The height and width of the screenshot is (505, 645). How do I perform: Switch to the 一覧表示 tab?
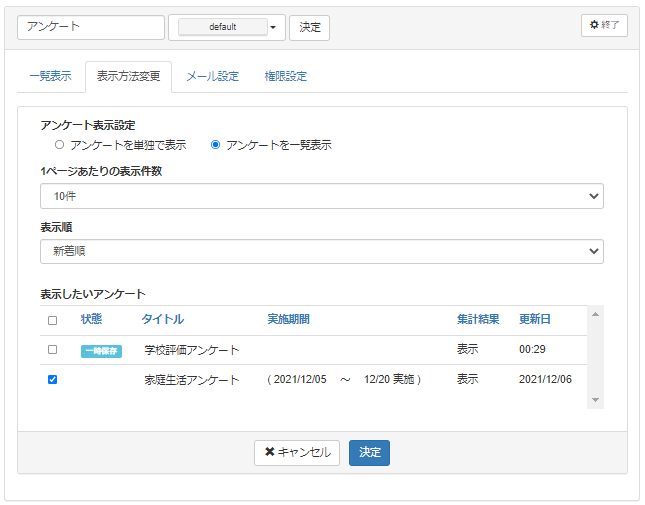[x=50, y=76]
